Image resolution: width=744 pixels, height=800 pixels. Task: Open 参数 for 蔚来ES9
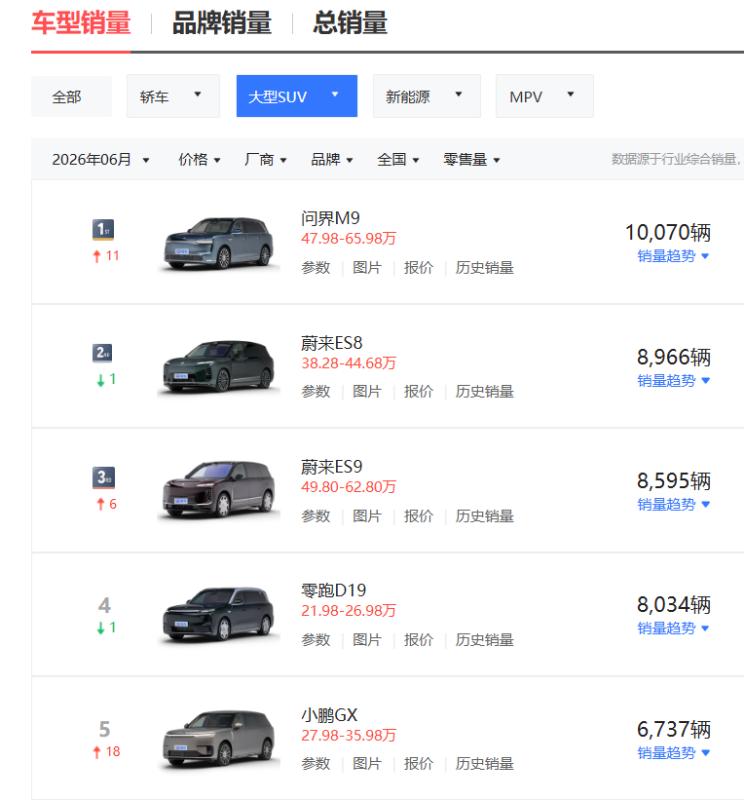coord(316,516)
